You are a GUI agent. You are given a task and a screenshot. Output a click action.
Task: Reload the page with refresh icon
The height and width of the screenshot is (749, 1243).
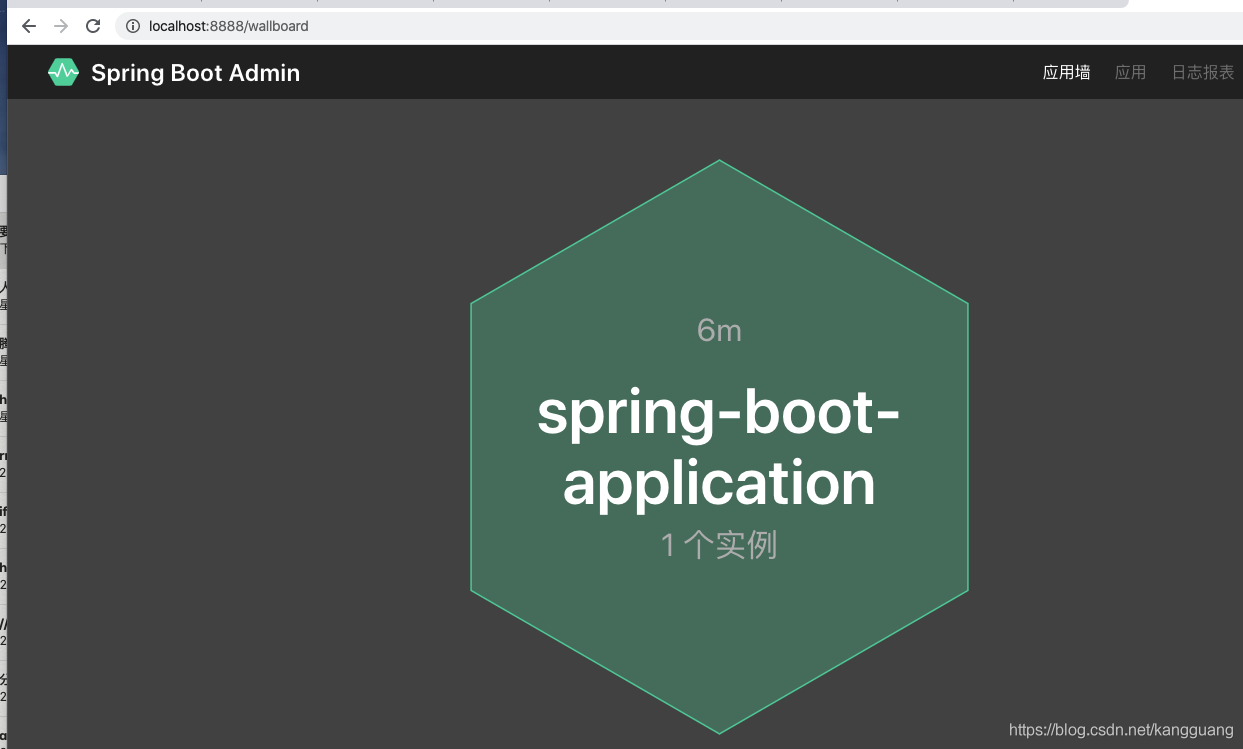tap(93, 26)
